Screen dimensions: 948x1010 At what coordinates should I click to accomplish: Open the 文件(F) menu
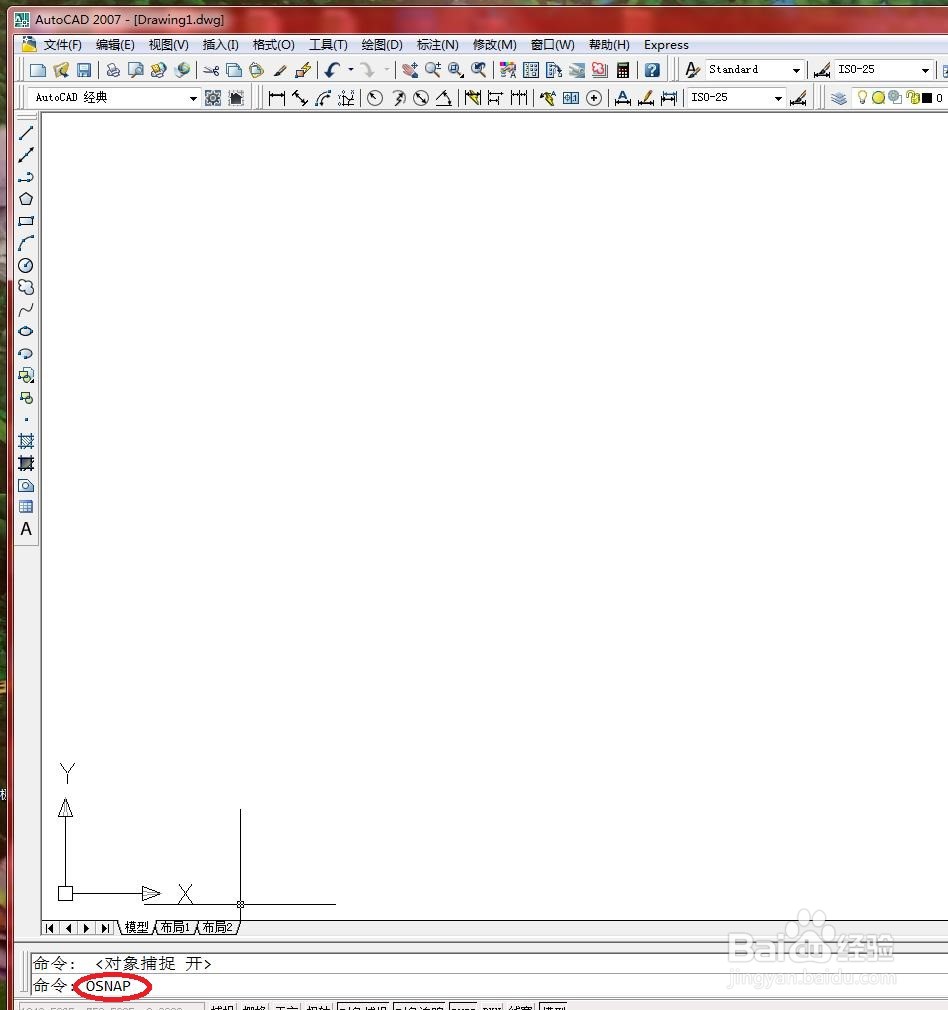[62, 44]
